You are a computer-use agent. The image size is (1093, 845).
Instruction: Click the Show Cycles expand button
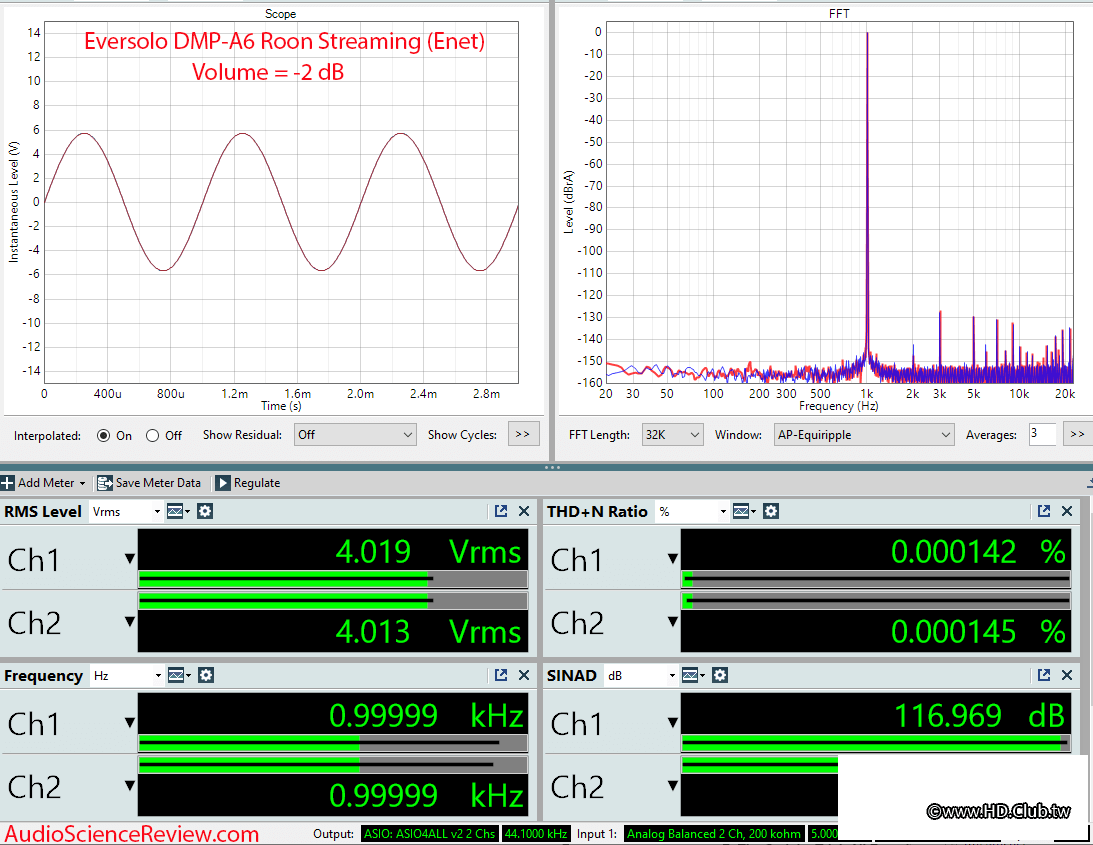[x=523, y=434]
